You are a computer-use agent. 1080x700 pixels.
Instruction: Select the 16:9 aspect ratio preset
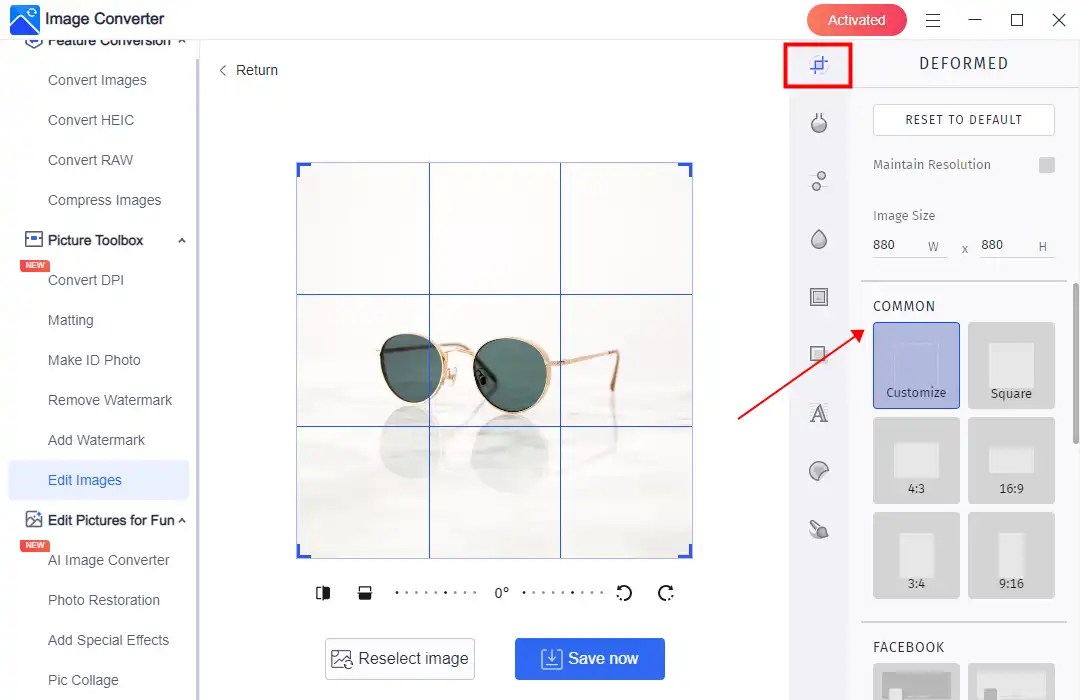coord(1011,460)
